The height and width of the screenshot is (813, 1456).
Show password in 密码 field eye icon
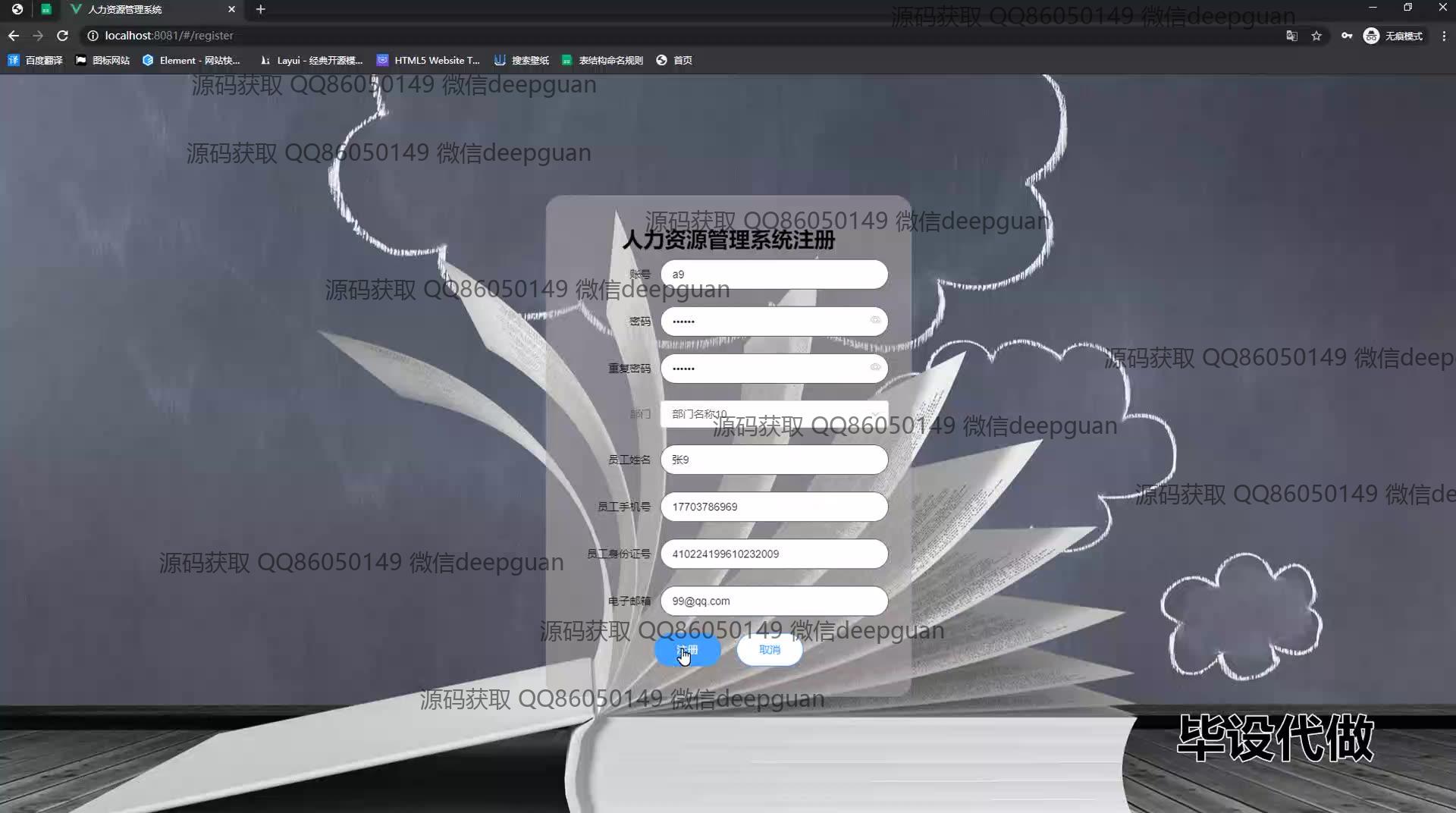pyautogui.click(x=875, y=321)
